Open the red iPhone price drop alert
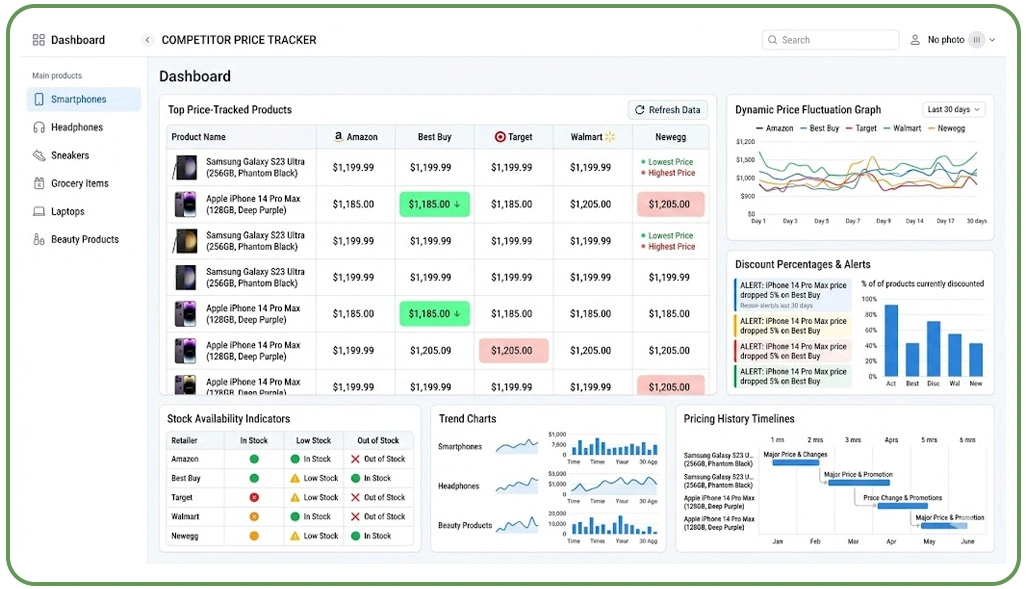This screenshot has width=1026, height=589. [793, 351]
